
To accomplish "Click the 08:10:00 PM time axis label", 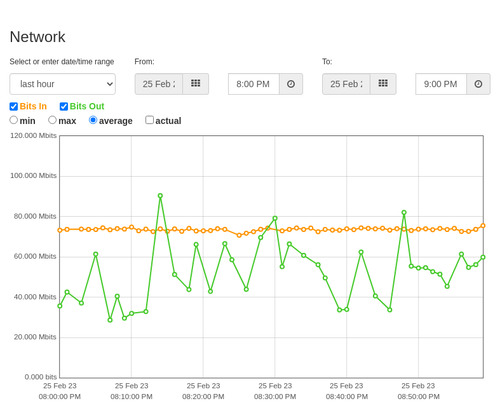I will pos(131,397).
